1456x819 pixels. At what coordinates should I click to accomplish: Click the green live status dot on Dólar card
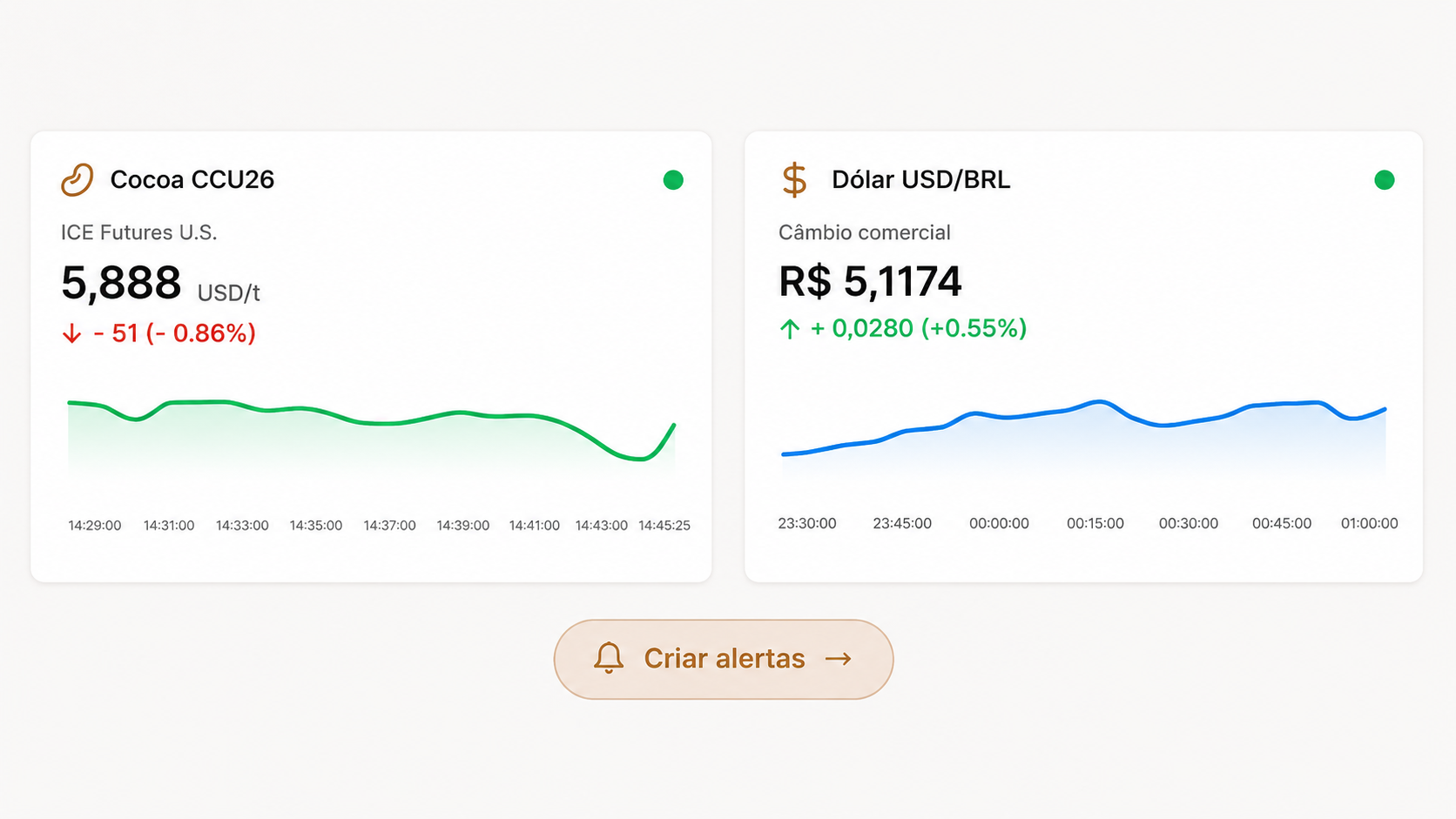[x=1385, y=180]
